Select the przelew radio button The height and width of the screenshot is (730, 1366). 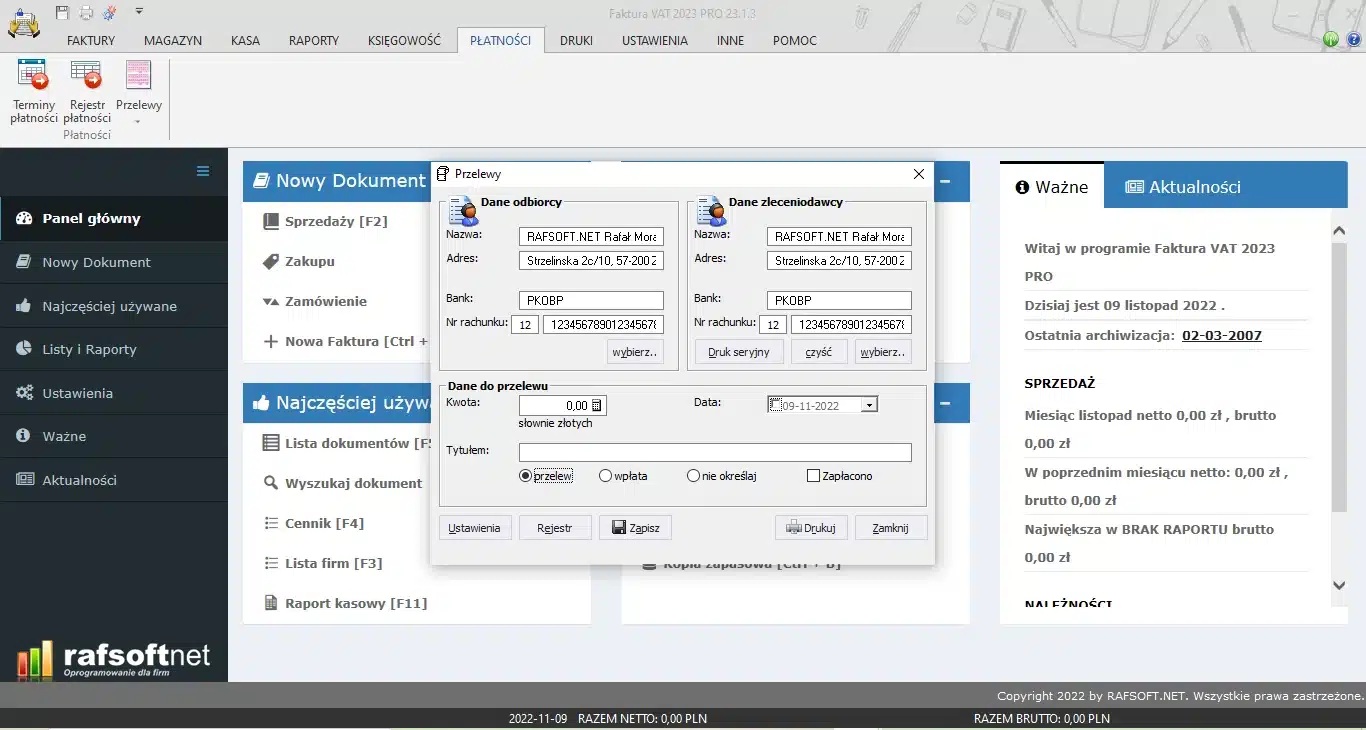pyautogui.click(x=525, y=476)
